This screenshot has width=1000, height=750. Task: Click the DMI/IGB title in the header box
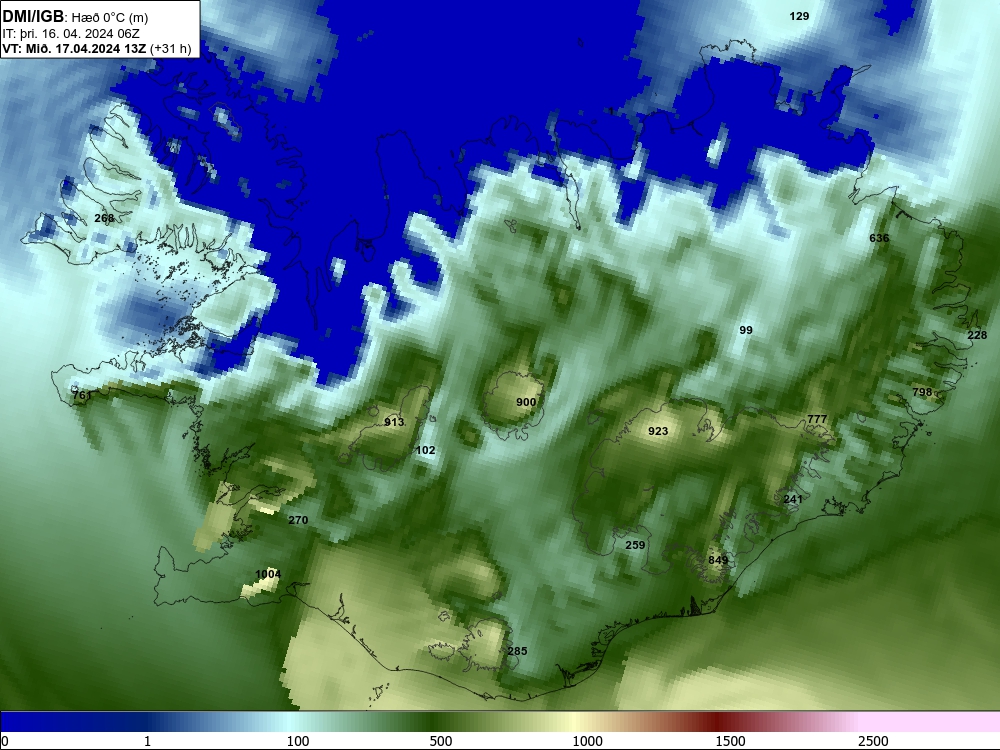pos(33,17)
